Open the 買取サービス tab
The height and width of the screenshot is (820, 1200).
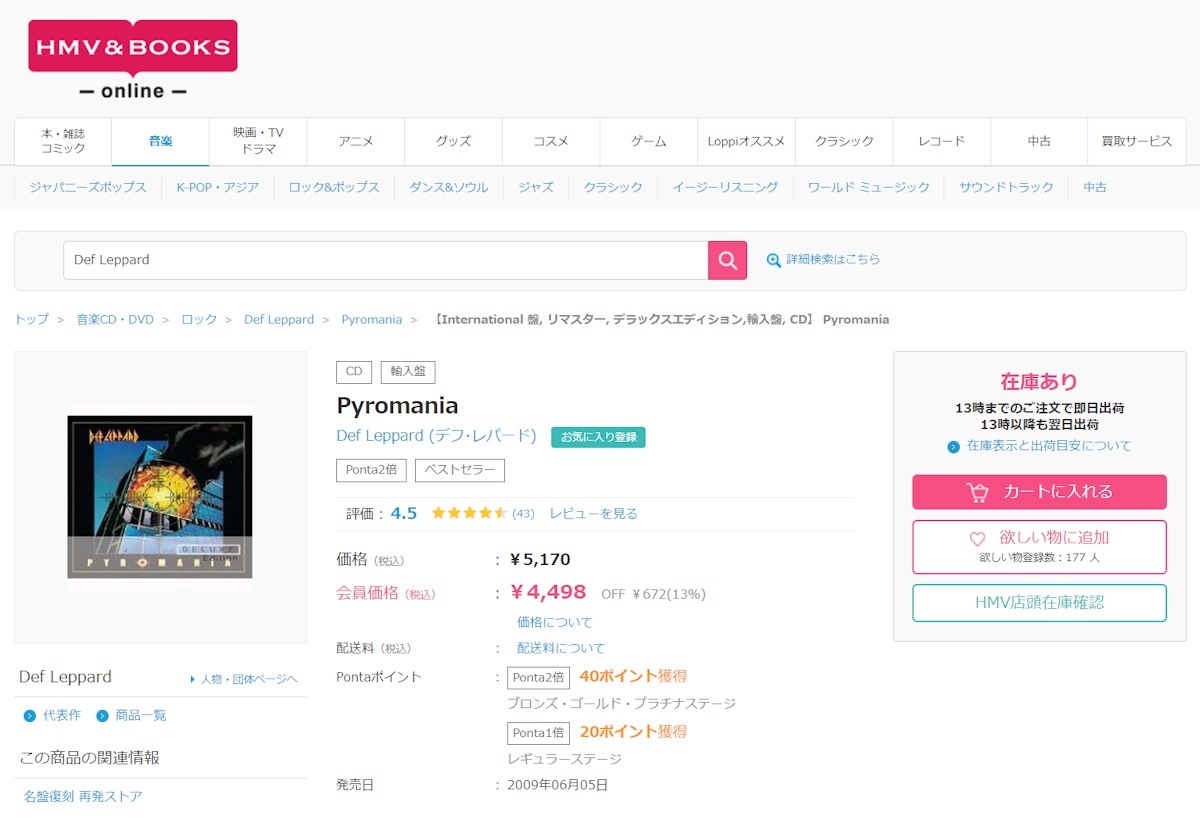pos(1137,141)
